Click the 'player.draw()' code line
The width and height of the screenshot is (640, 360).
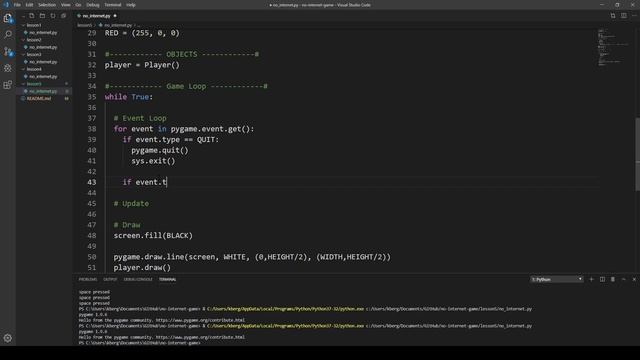(142, 268)
